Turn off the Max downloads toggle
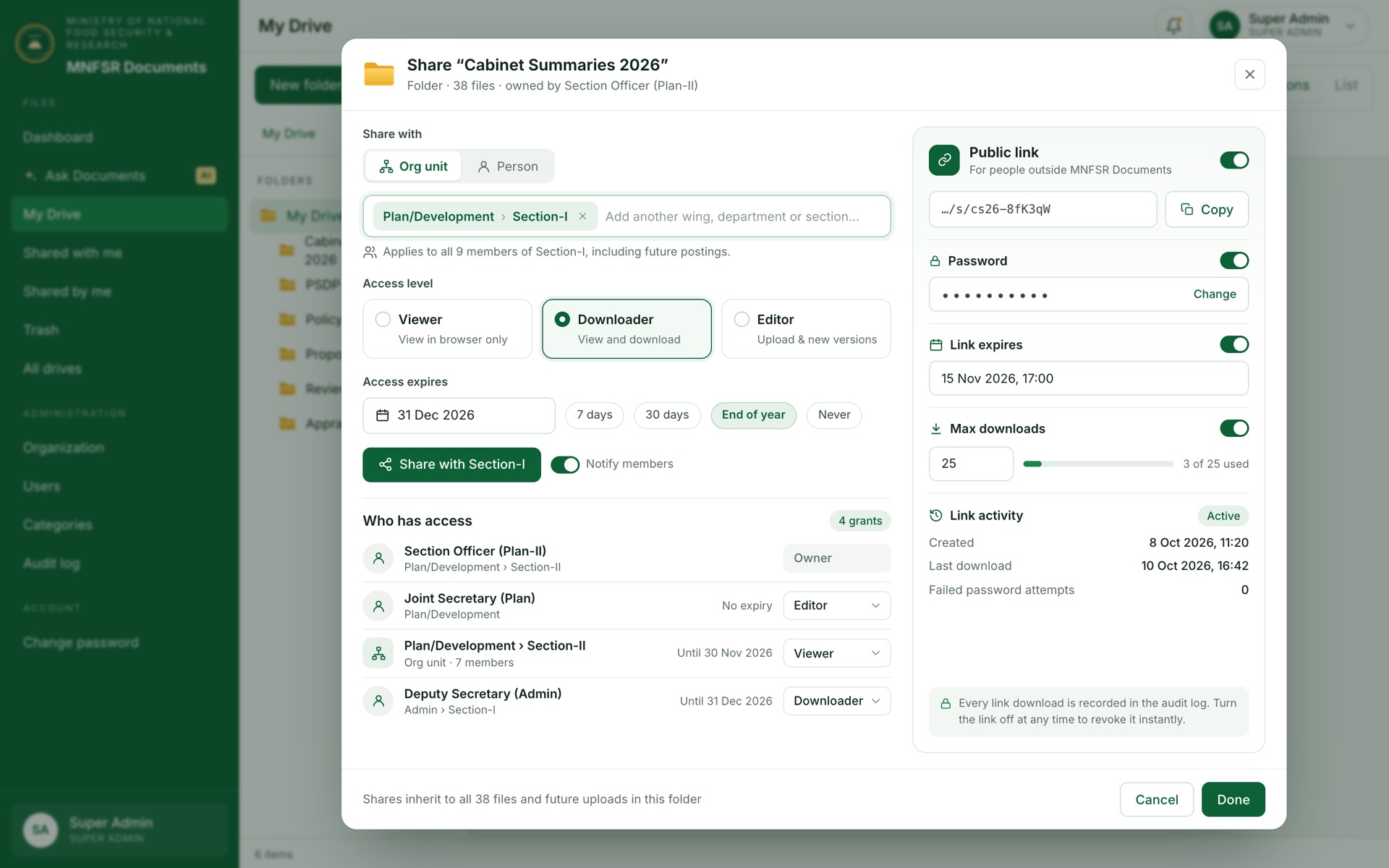 (1234, 428)
